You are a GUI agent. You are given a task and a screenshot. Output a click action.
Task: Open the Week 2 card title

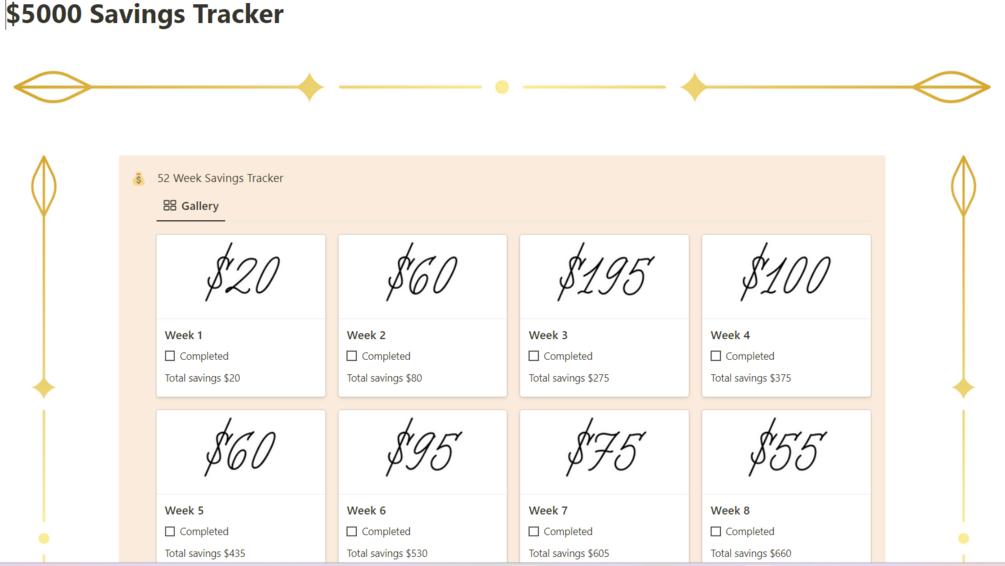(x=366, y=335)
